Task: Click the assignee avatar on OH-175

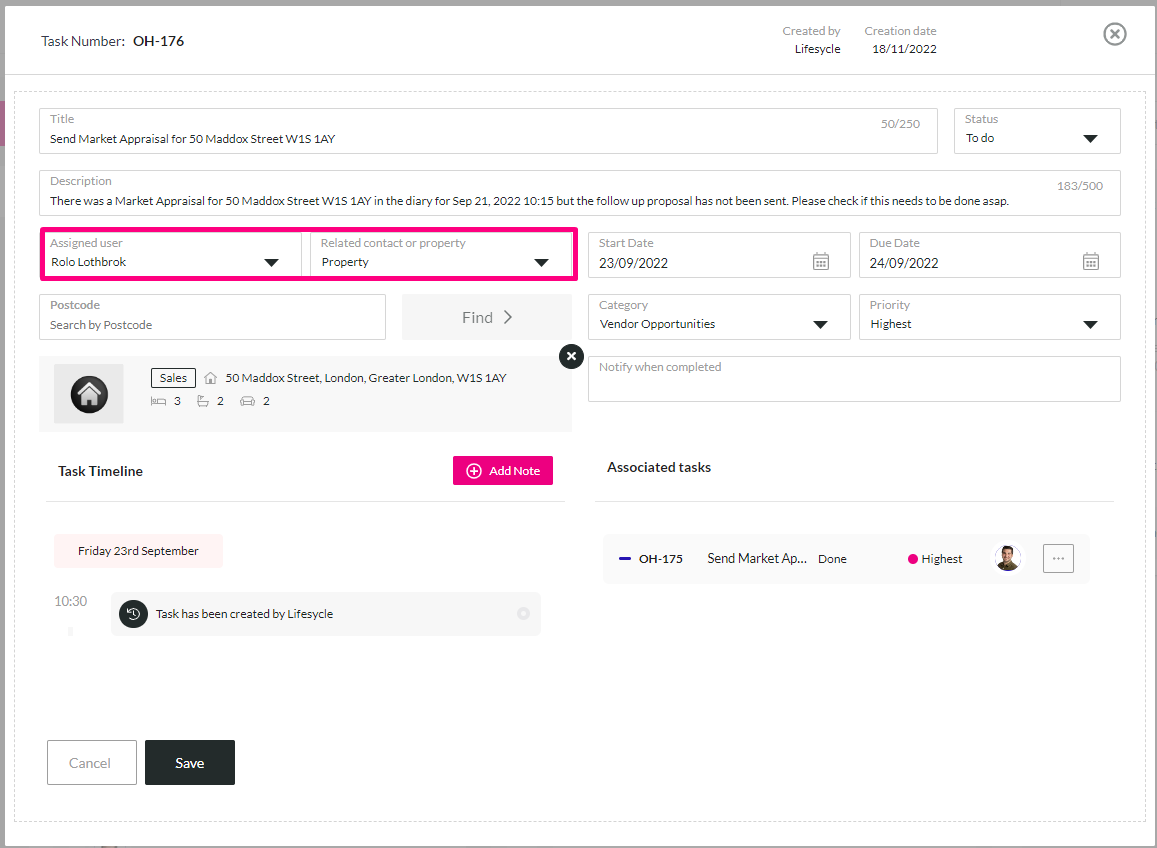Action: pos(1007,559)
